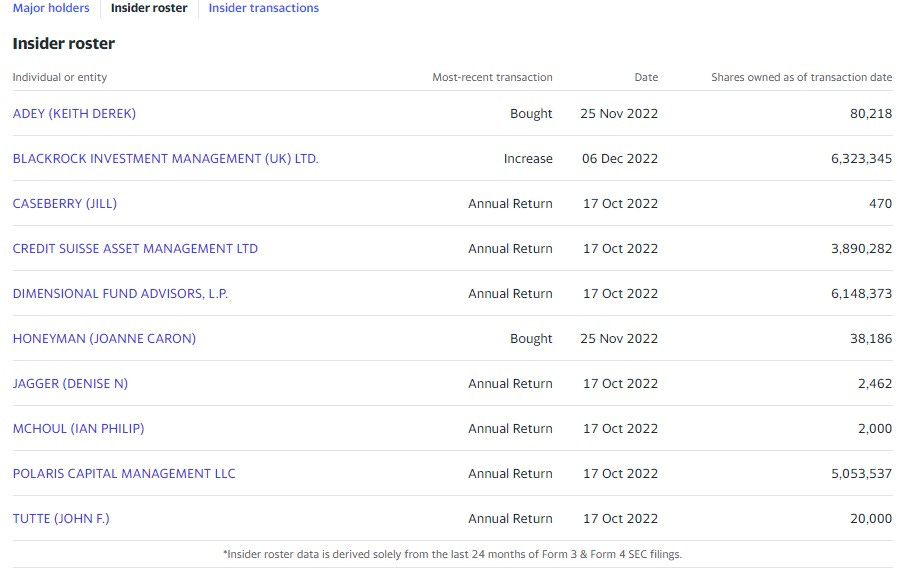
Task: Select shares value 6,148,373 for Dimensional
Action: coord(861,293)
